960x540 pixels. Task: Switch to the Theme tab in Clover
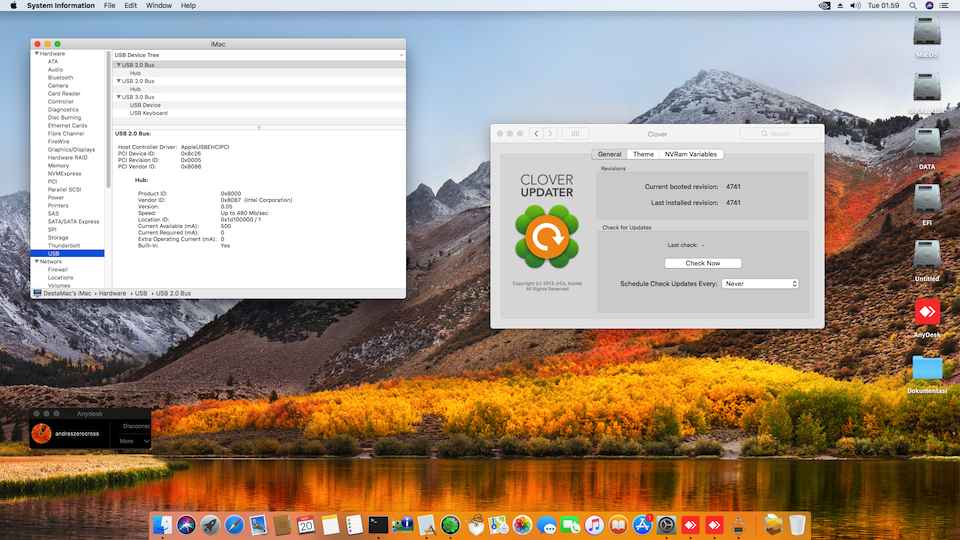click(x=643, y=154)
